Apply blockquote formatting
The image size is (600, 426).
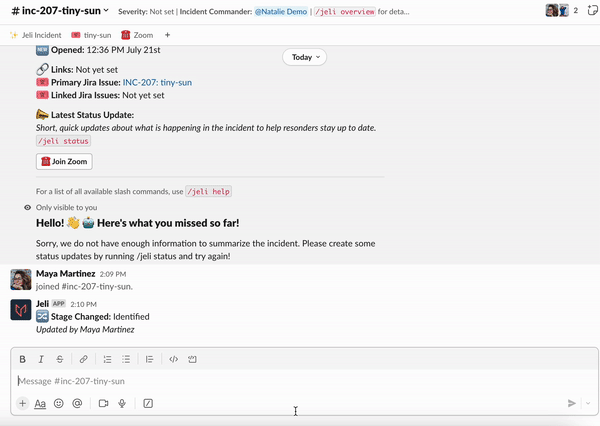tap(149, 359)
